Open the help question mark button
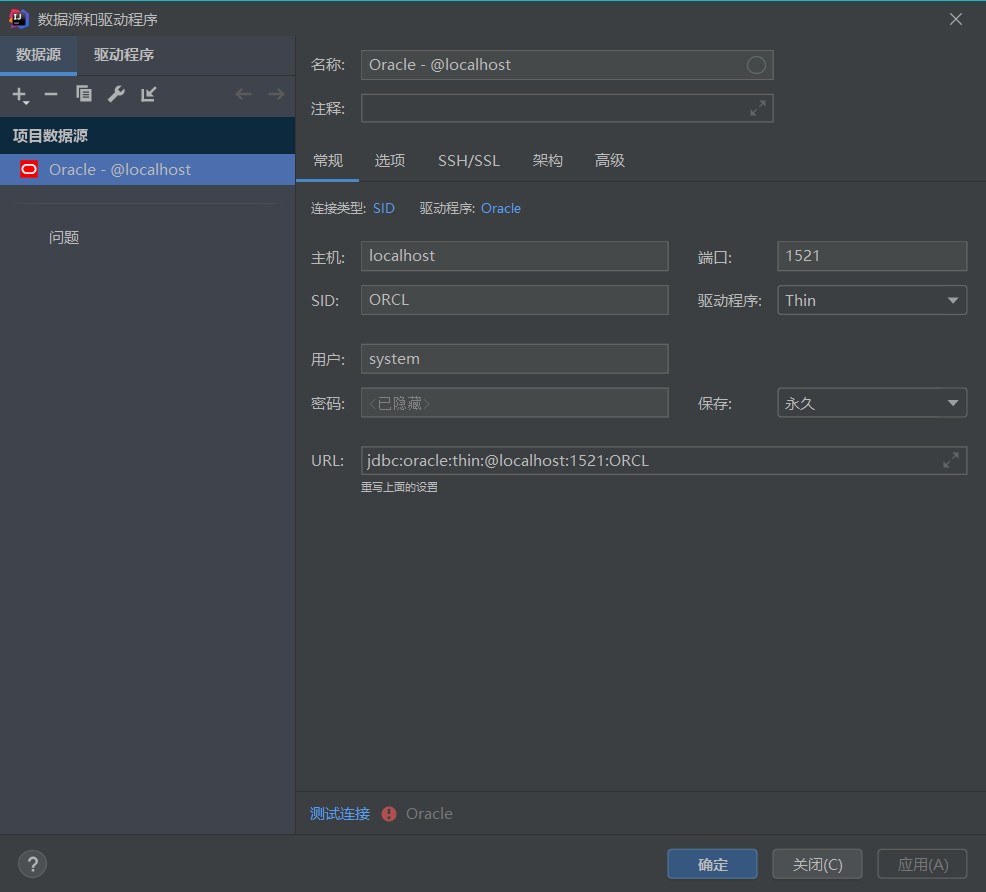 [x=33, y=864]
